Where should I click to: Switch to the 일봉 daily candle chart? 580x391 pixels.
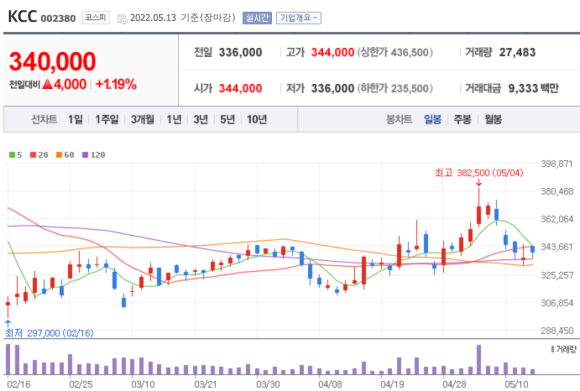pos(432,119)
